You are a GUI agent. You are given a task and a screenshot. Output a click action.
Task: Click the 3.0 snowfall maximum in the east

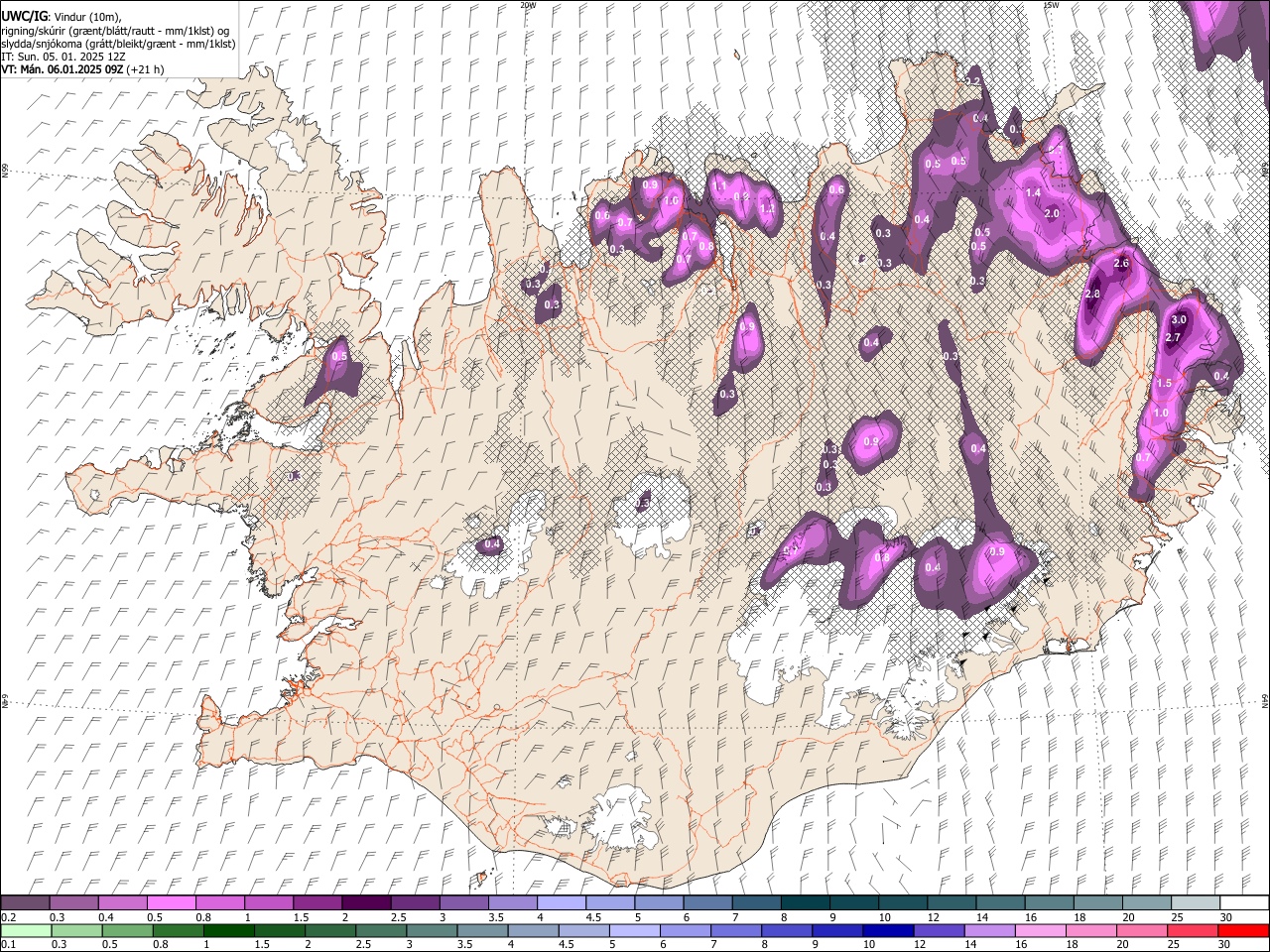tap(1179, 320)
